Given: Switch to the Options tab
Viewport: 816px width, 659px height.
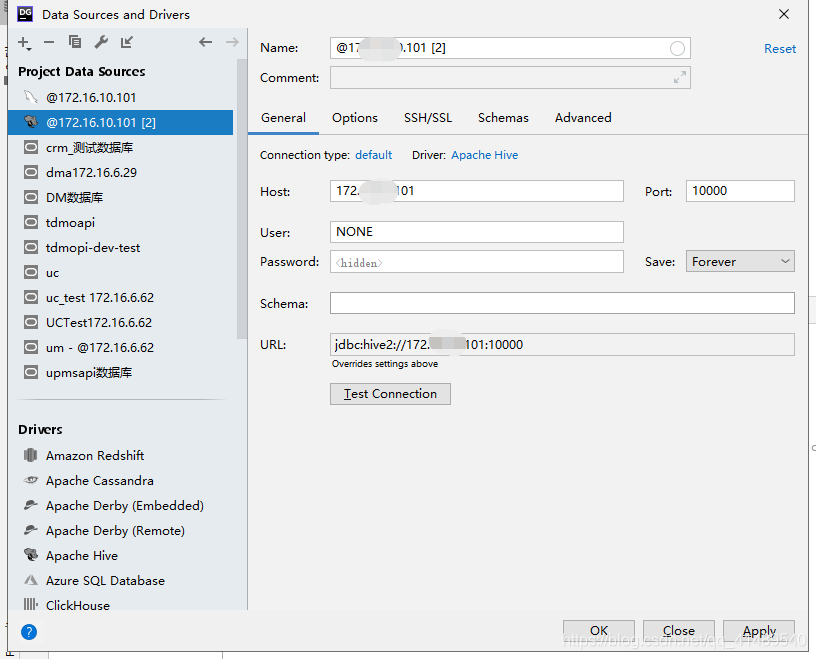Looking at the screenshot, I should tap(355, 118).
